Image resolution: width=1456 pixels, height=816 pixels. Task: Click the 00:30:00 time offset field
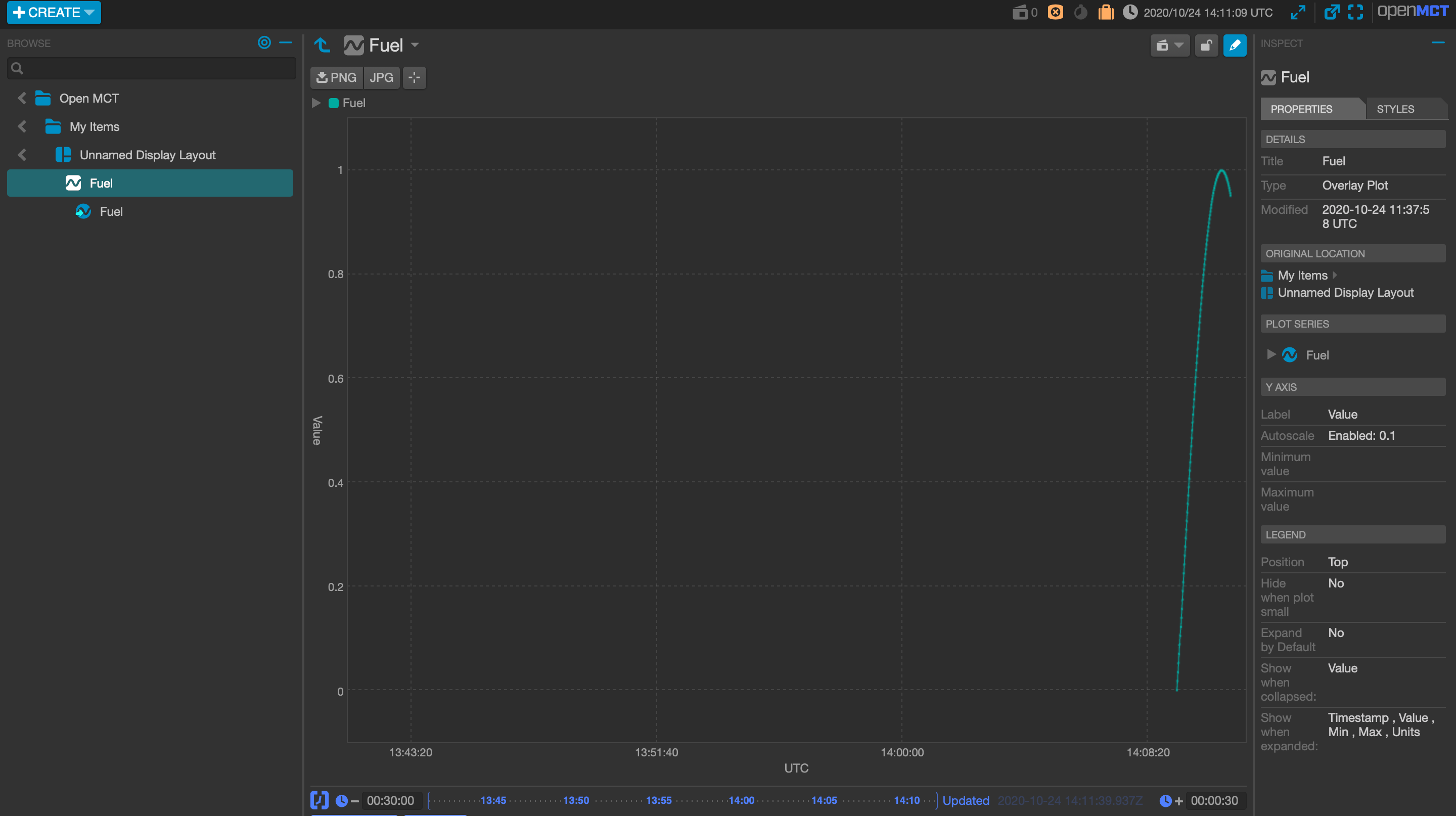tap(391, 800)
